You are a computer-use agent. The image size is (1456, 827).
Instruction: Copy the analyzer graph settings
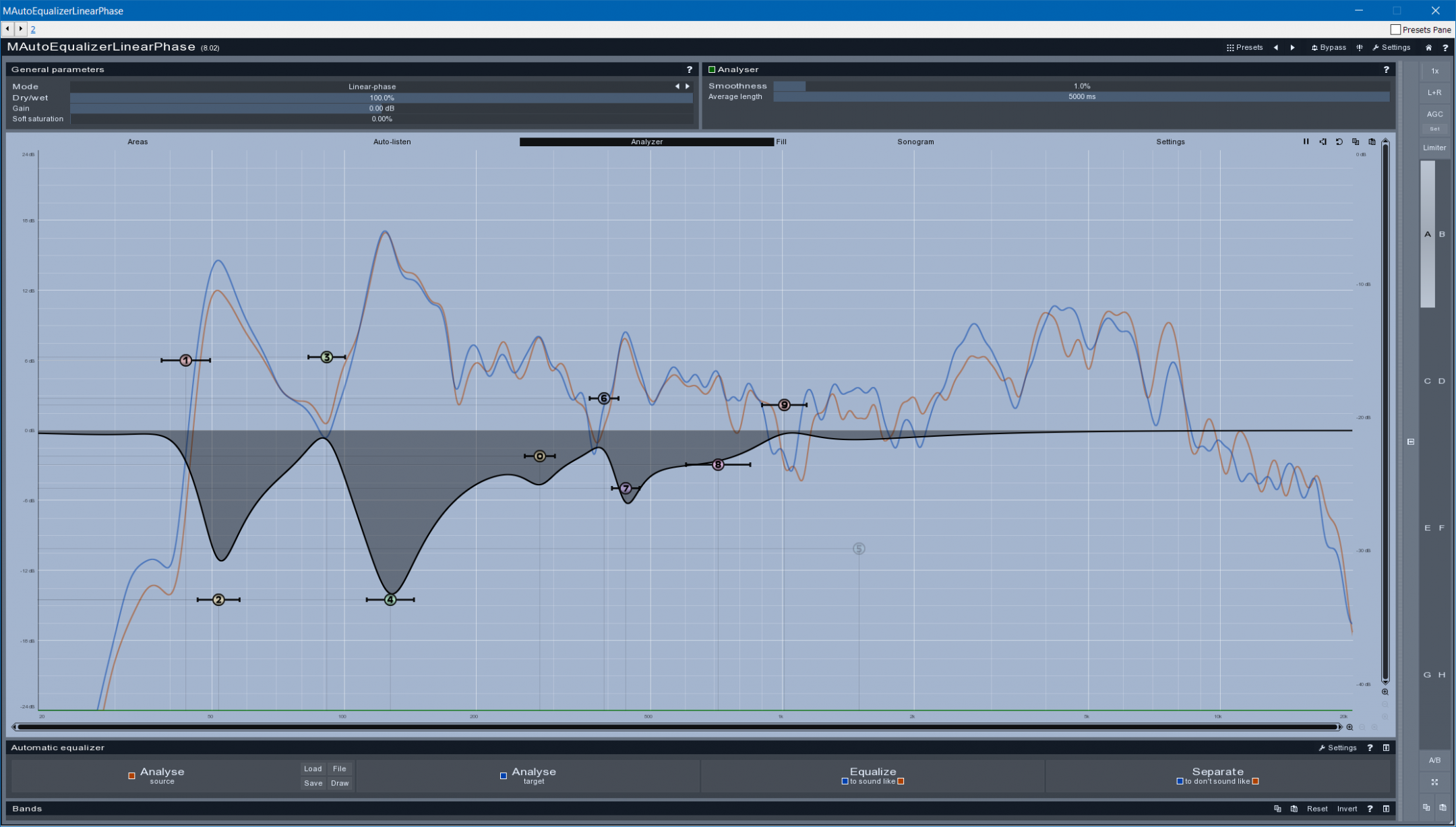(x=1356, y=142)
